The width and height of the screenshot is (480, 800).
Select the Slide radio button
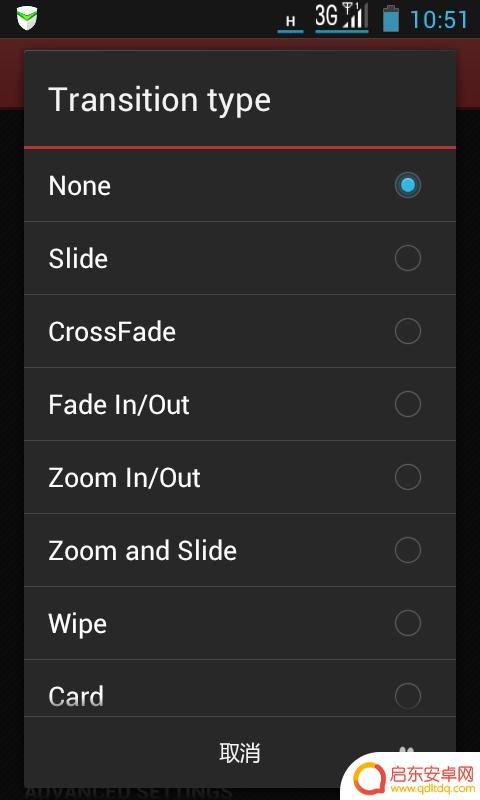[408, 258]
